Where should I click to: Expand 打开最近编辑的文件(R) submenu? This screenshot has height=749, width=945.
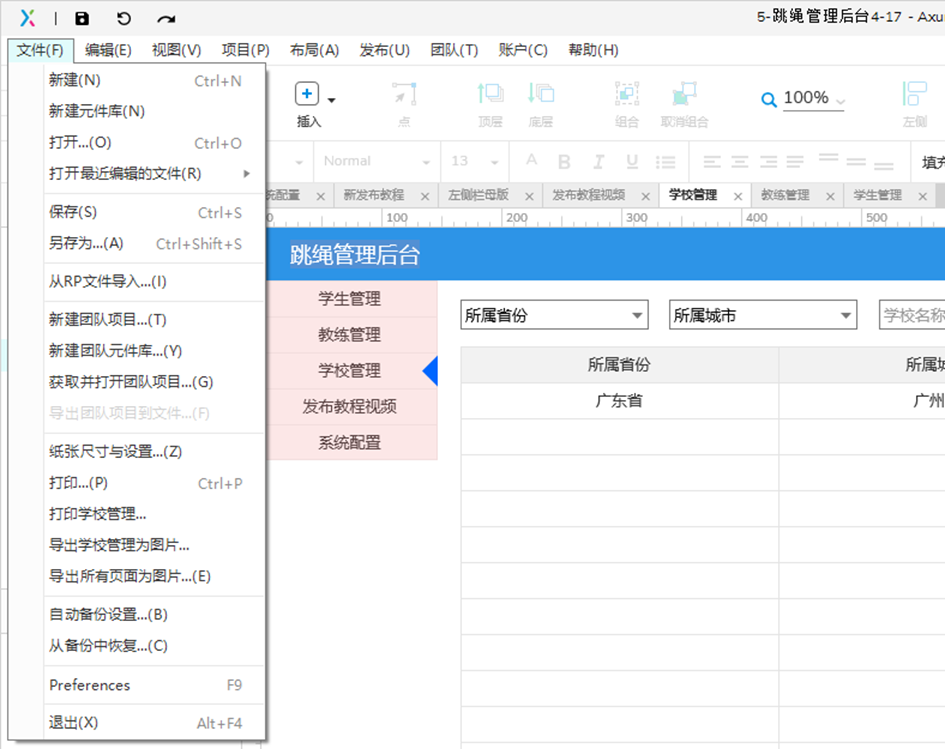click(154, 174)
